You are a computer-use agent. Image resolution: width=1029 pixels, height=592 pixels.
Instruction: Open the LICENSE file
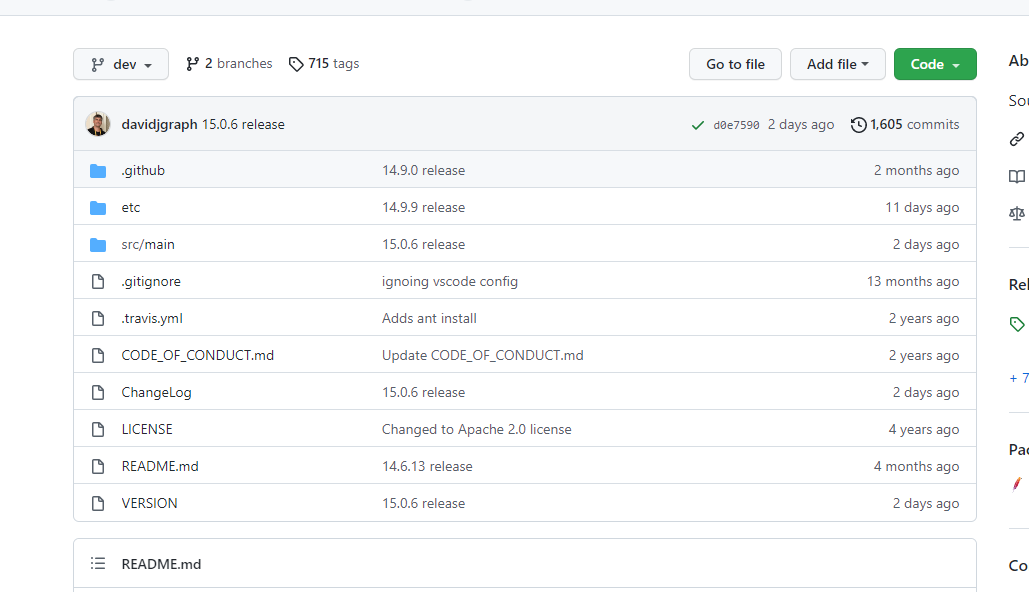coord(147,429)
